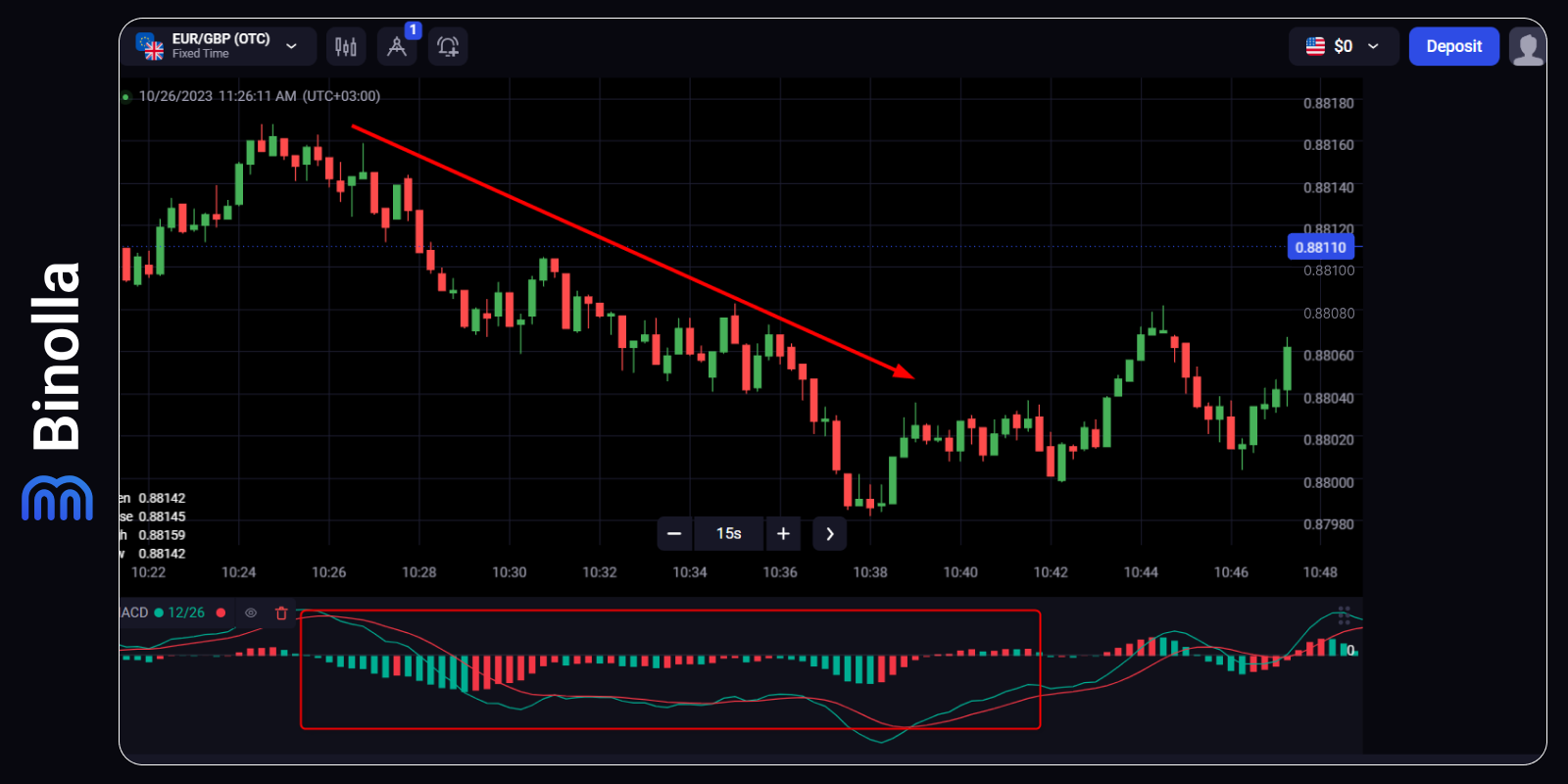Grab the MACD panel drag handle dots
The width and height of the screenshot is (1568, 784).
(x=1344, y=614)
